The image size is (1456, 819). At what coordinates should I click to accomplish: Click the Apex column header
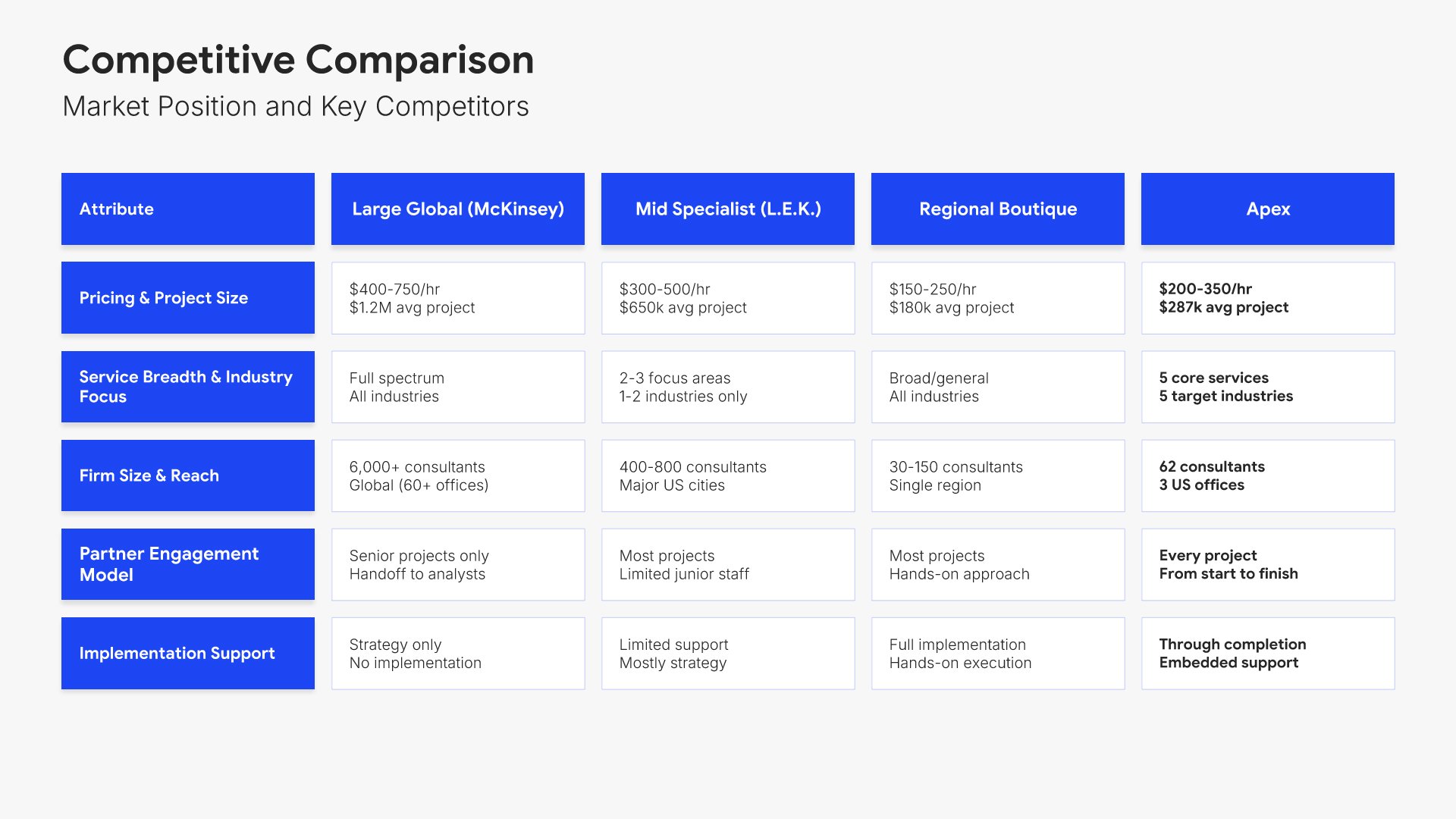[x=1267, y=209]
